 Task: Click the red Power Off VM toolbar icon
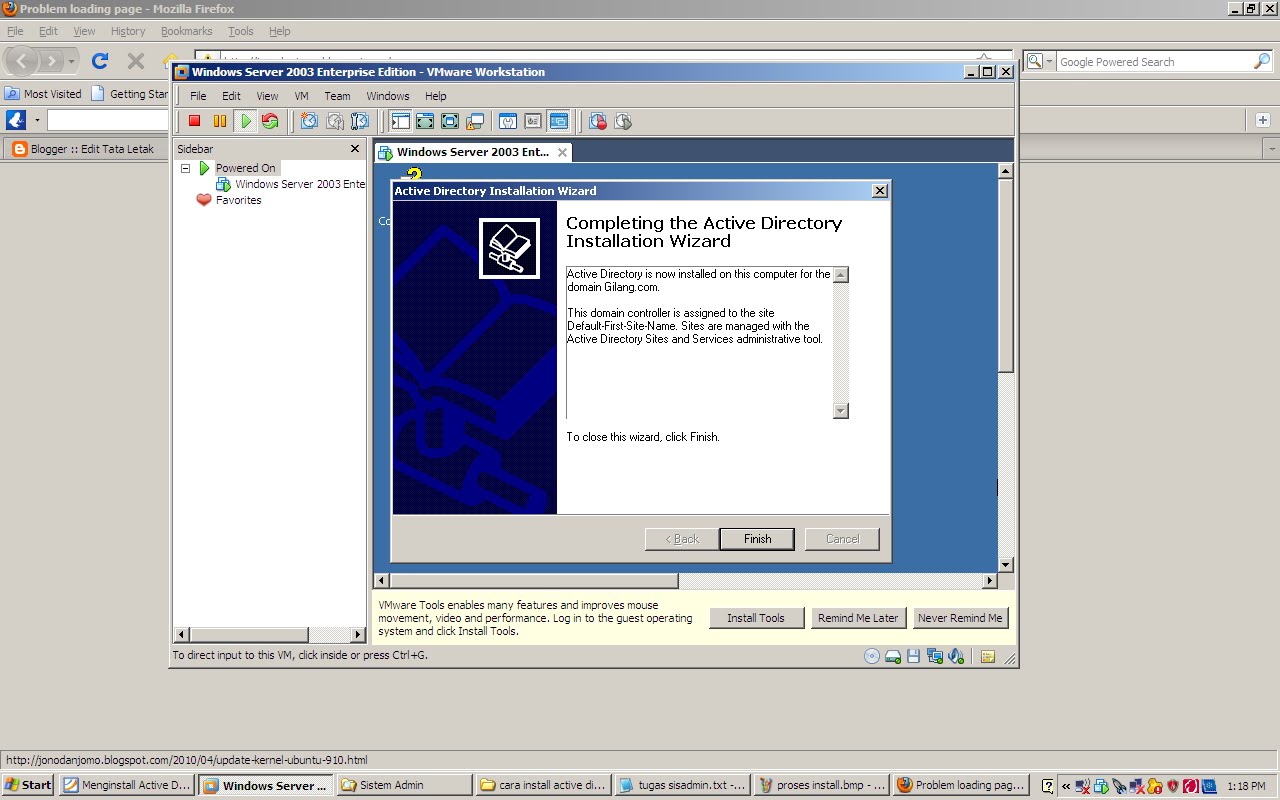195,121
